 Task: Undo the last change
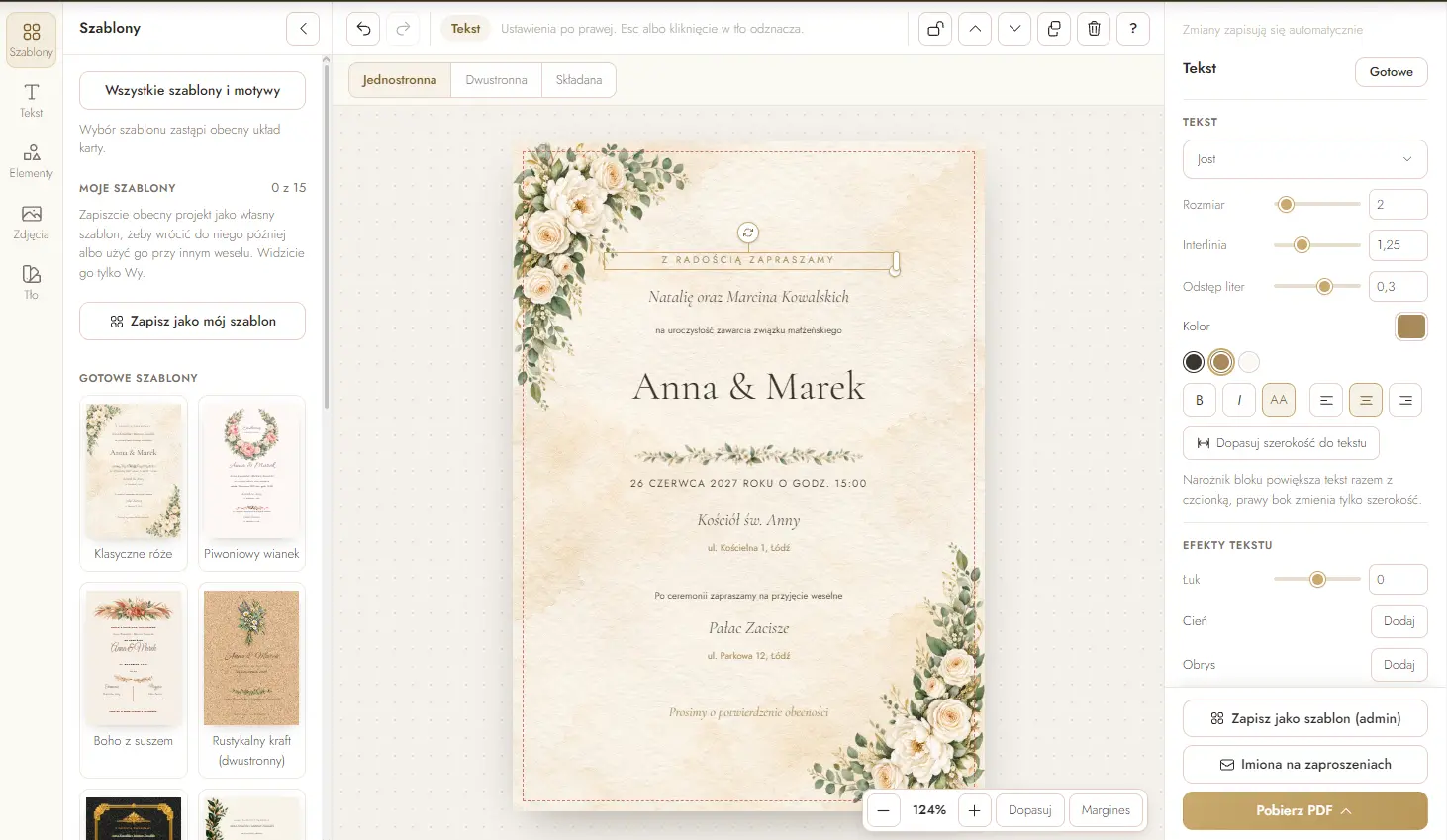click(364, 29)
